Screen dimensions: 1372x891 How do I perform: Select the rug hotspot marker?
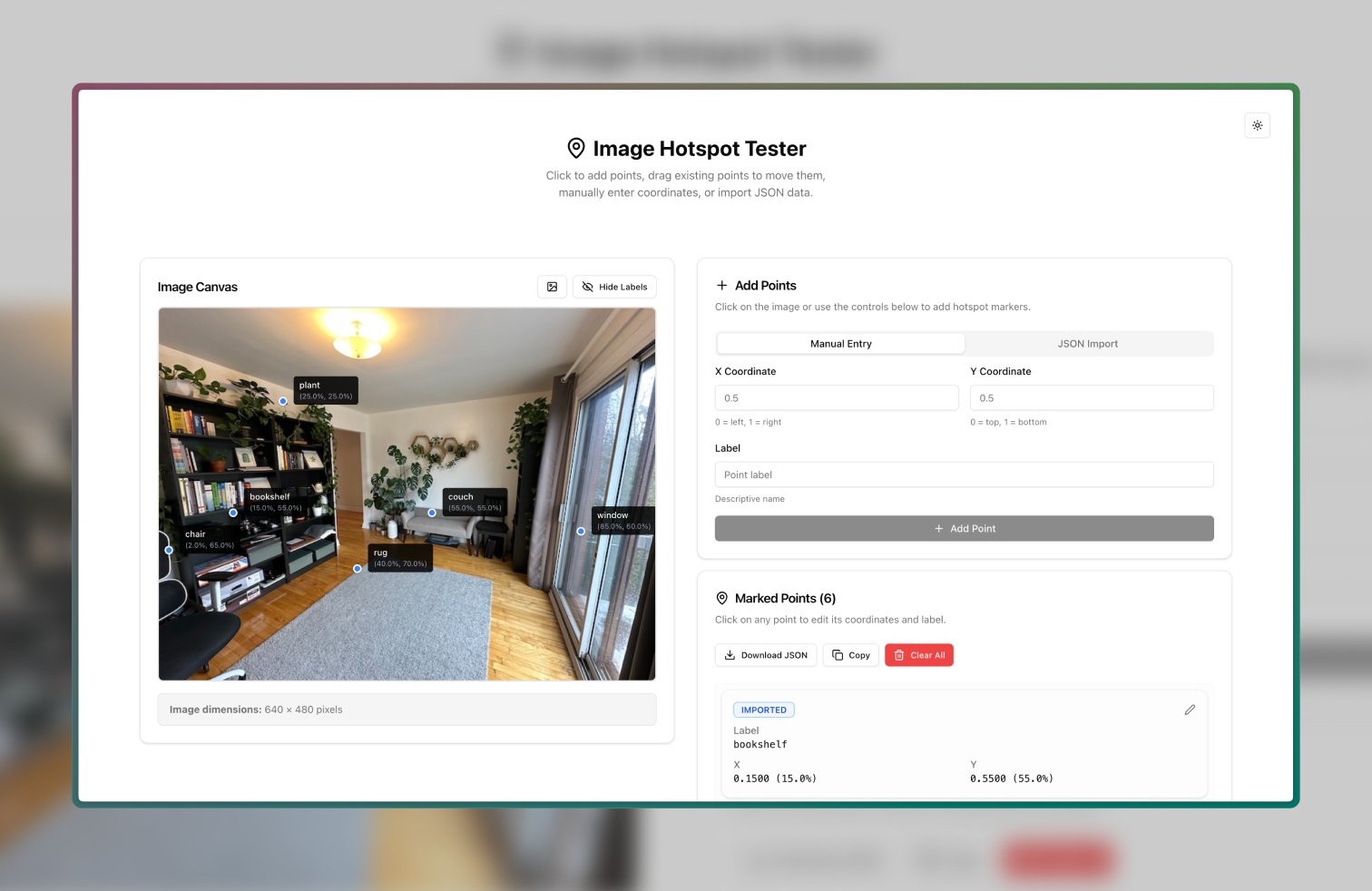tap(358, 569)
